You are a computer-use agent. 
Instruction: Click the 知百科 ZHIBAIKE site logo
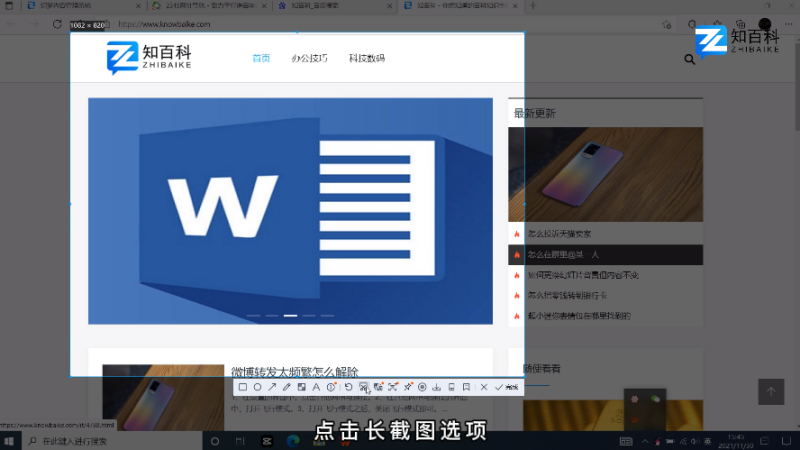149,58
